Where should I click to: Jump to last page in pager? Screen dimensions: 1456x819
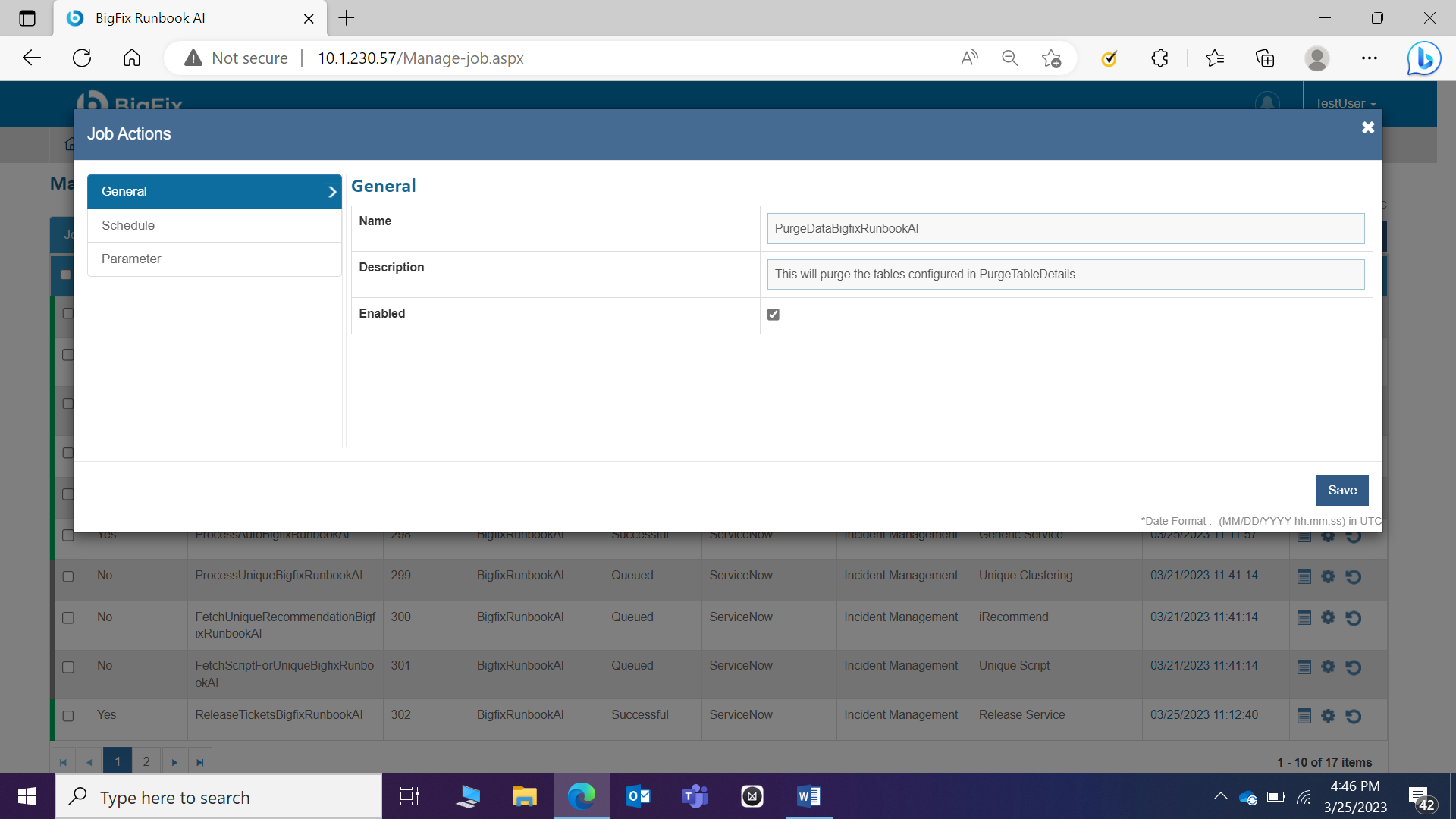[199, 762]
